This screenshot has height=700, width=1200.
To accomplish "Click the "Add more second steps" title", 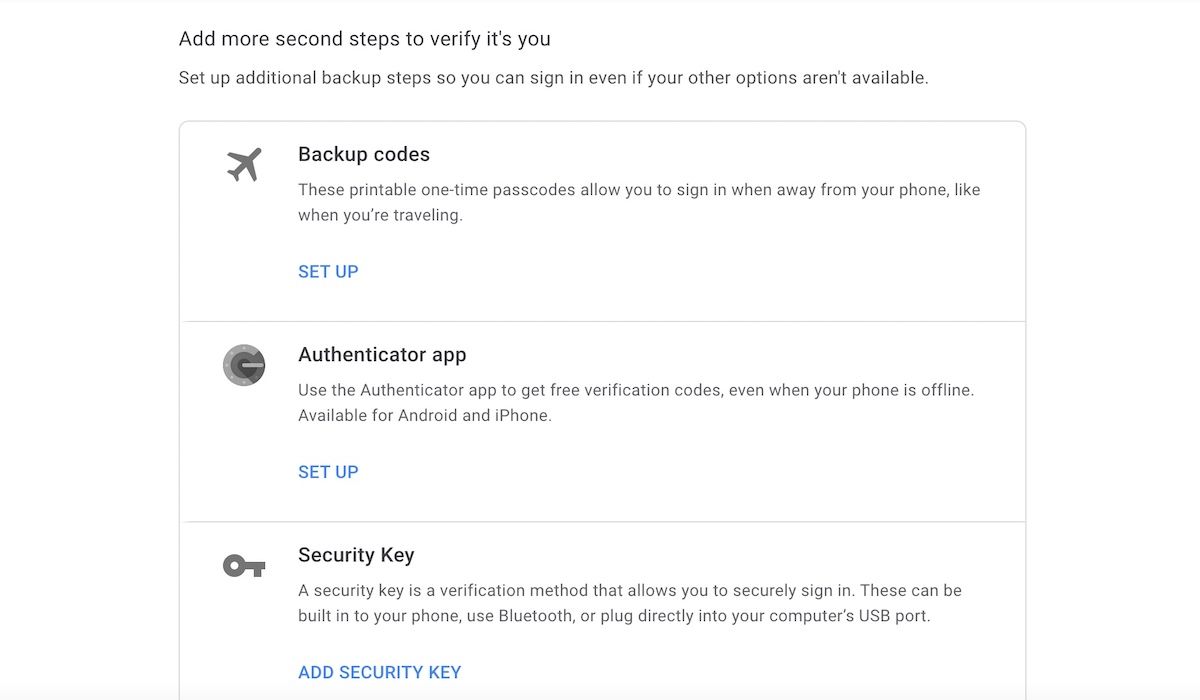I will coord(364,39).
